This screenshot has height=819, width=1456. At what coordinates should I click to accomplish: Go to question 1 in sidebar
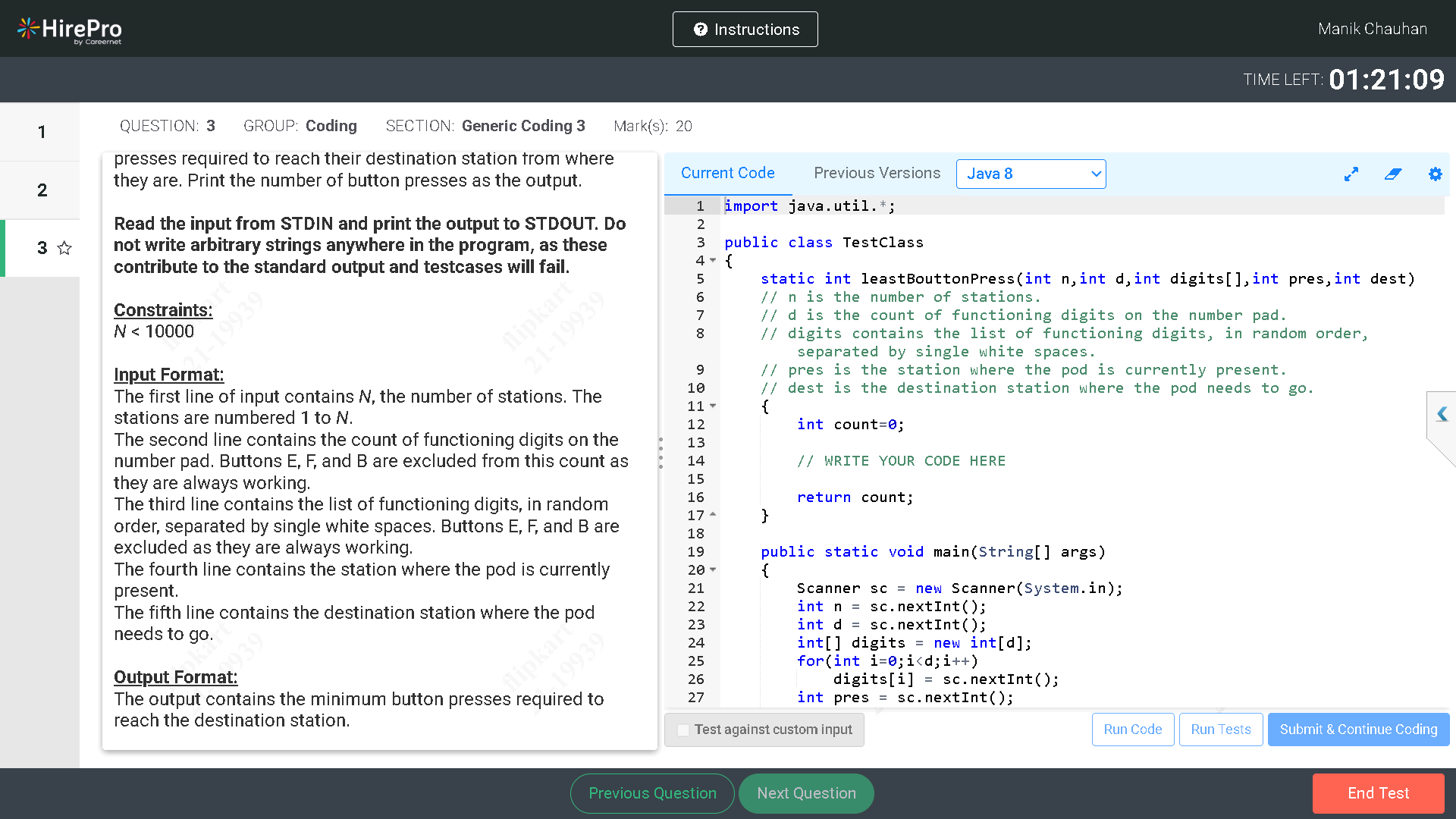[x=41, y=132]
